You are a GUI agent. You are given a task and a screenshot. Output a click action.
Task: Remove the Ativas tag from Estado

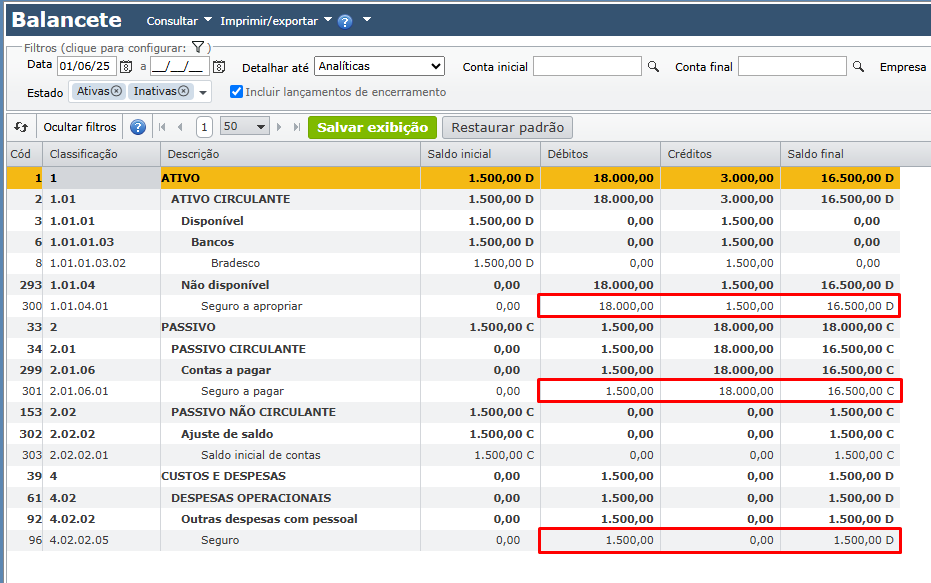coord(117,91)
